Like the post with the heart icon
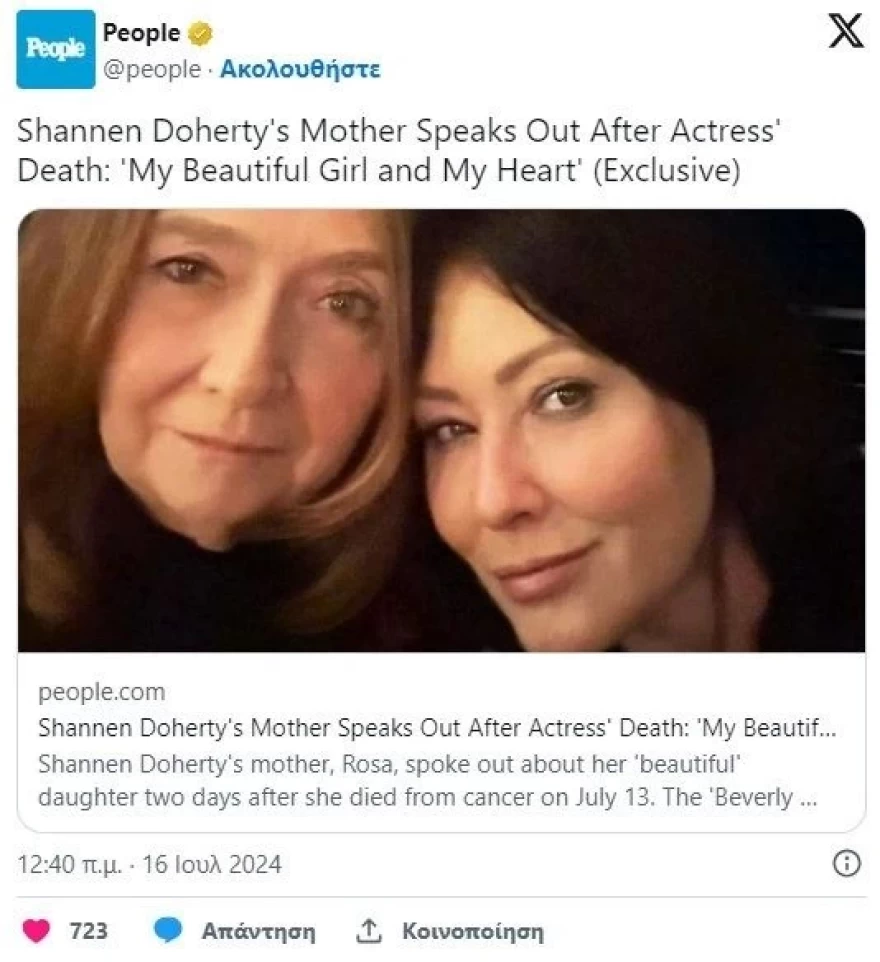 point(36,931)
